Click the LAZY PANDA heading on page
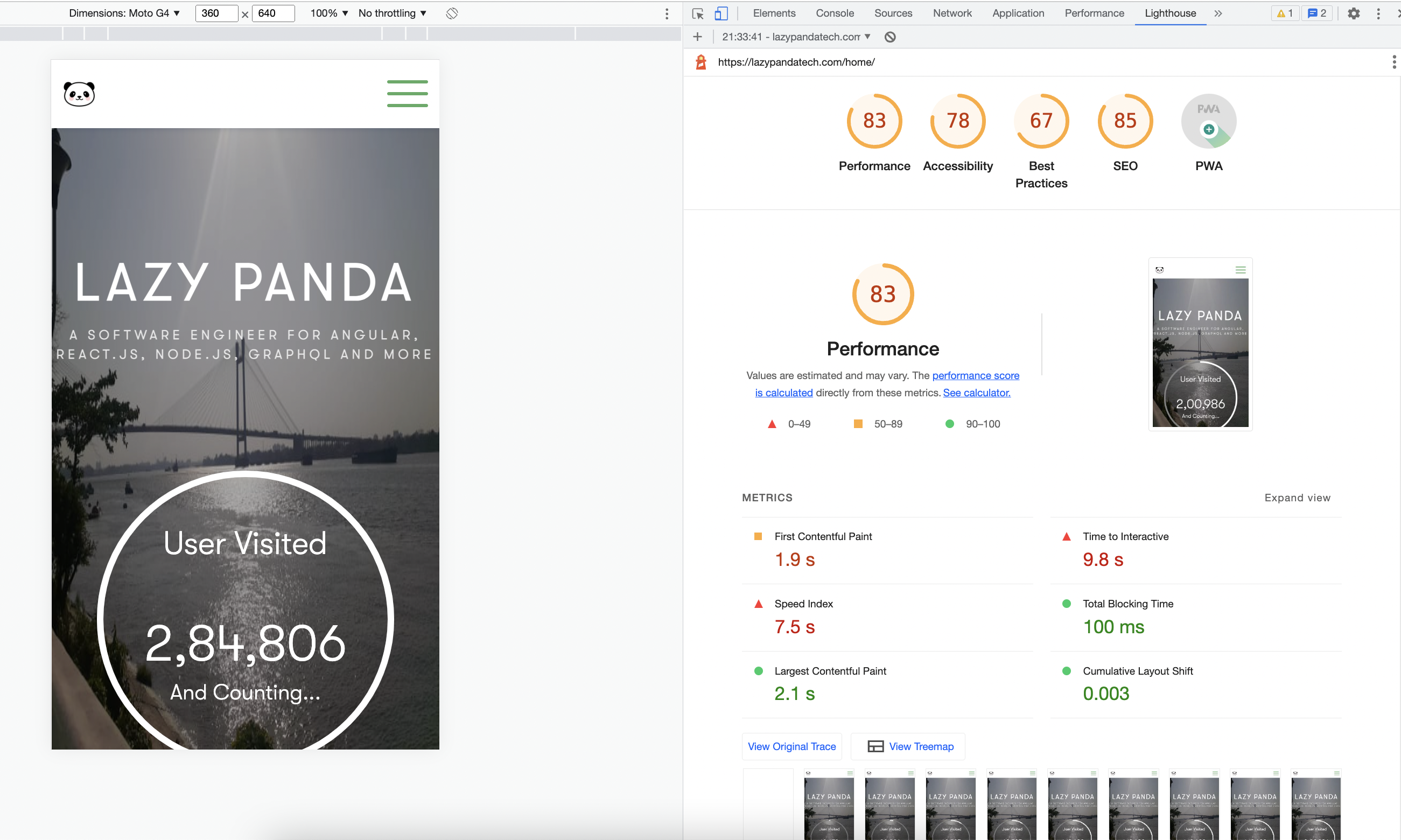 (244, 283)
